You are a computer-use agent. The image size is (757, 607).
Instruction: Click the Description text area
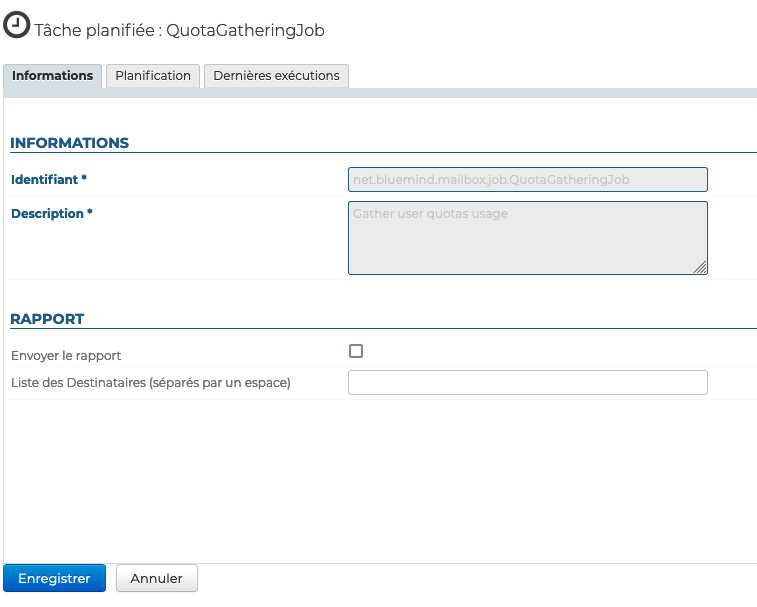[x=527, y=238]
